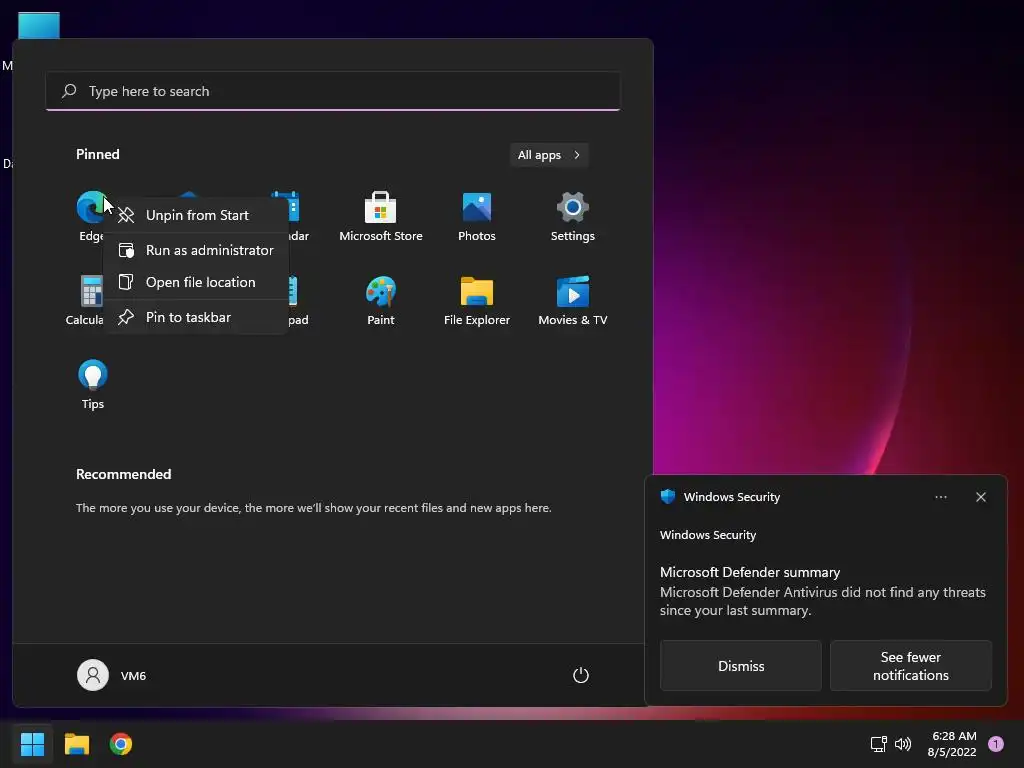Click the Microsoft Defender summary text
This screenshot has width=1024, height=768.
tap(750, 572)
